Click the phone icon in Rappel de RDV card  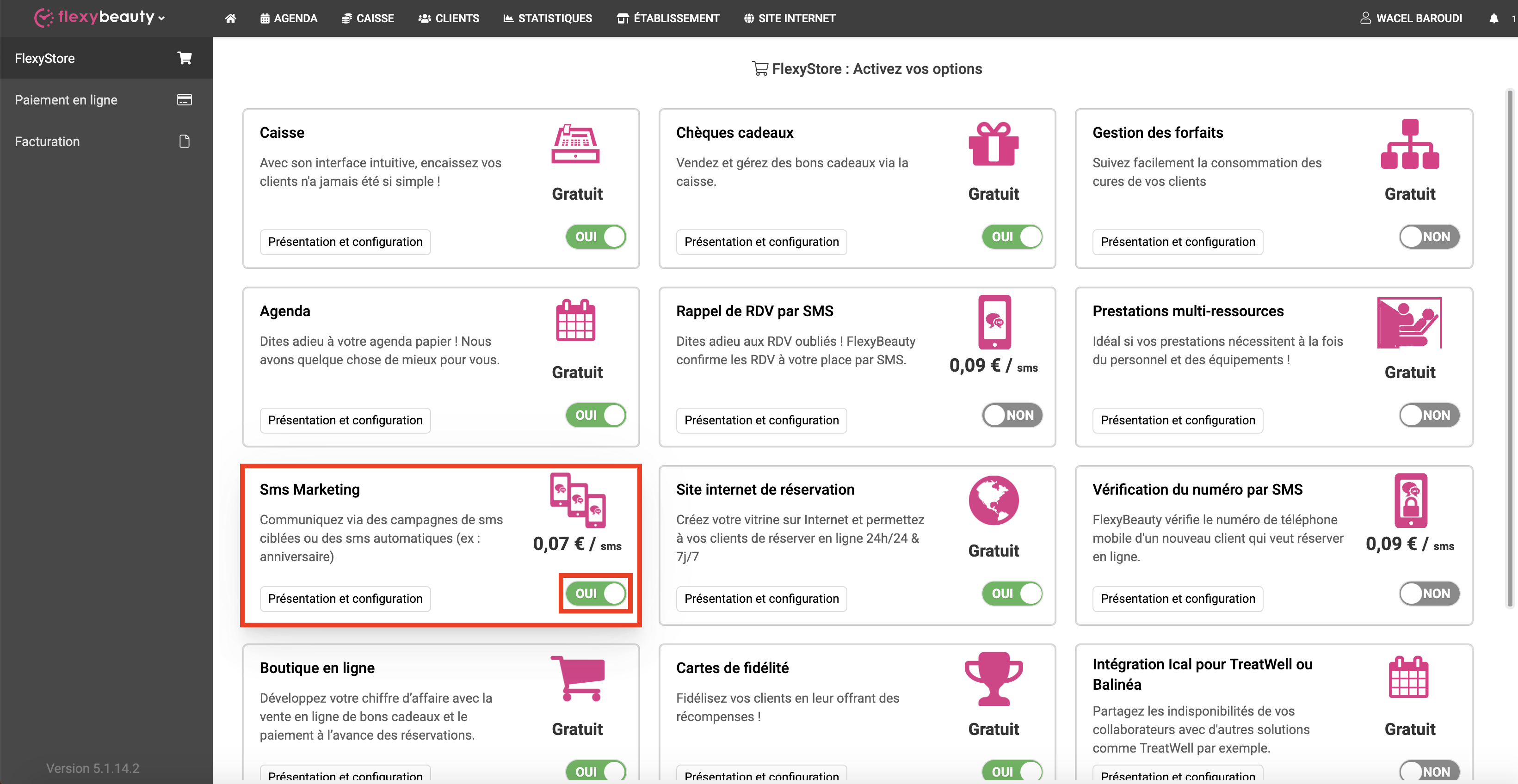point(994,322)
